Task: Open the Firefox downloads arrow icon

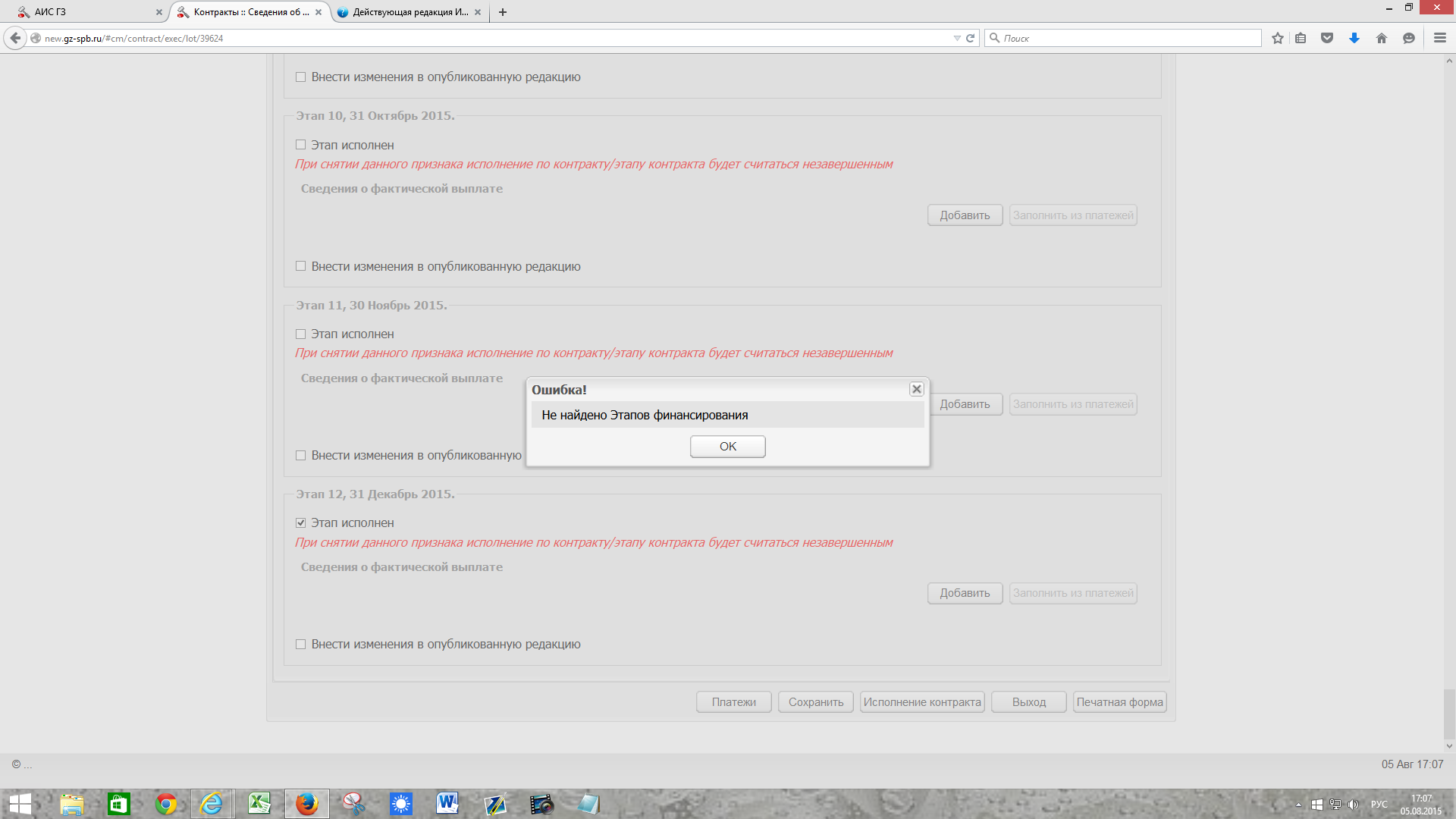Action: [x=1354, y=38]
